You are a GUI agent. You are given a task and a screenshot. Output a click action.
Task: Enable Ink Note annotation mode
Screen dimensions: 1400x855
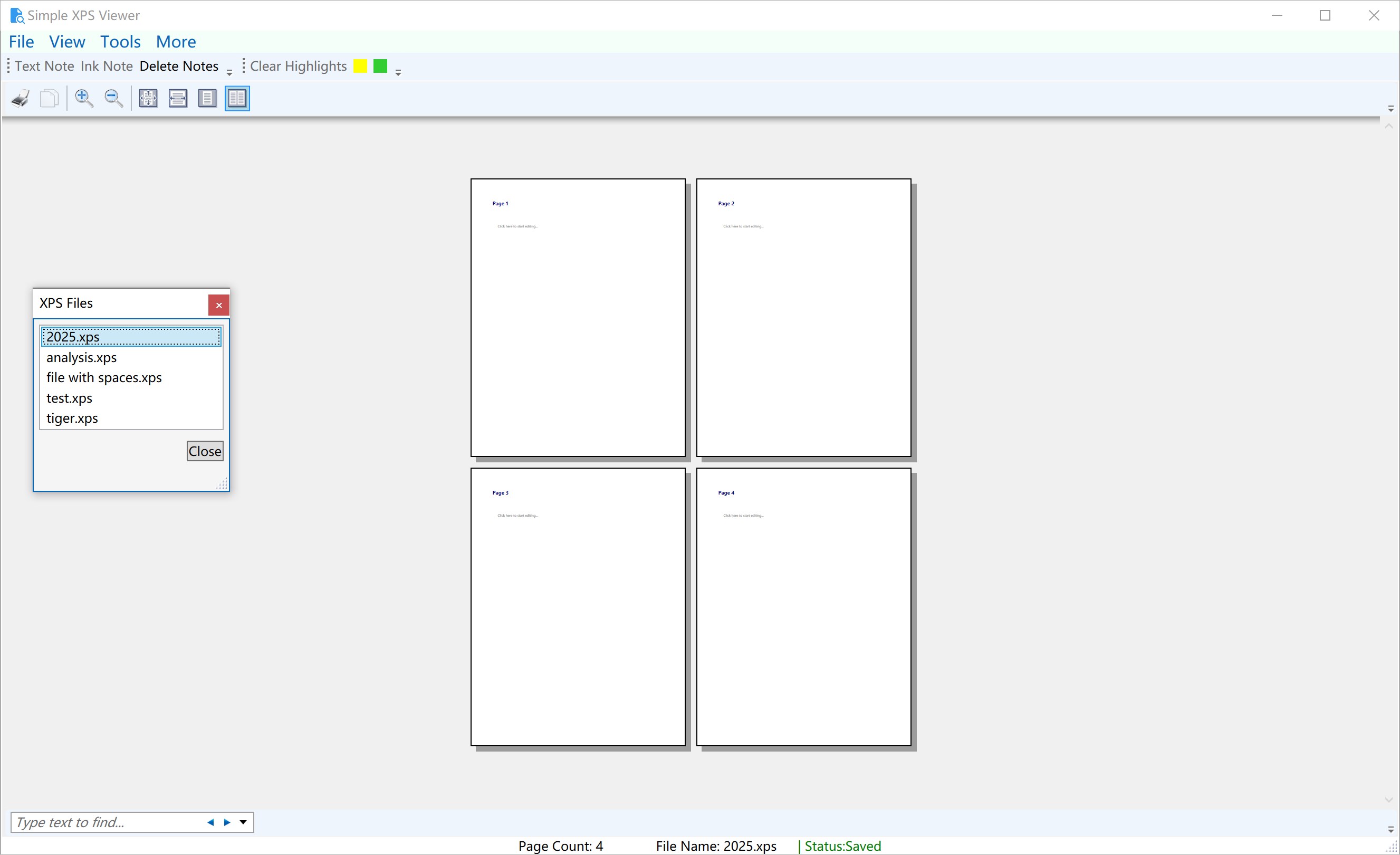tap(106, 66)
